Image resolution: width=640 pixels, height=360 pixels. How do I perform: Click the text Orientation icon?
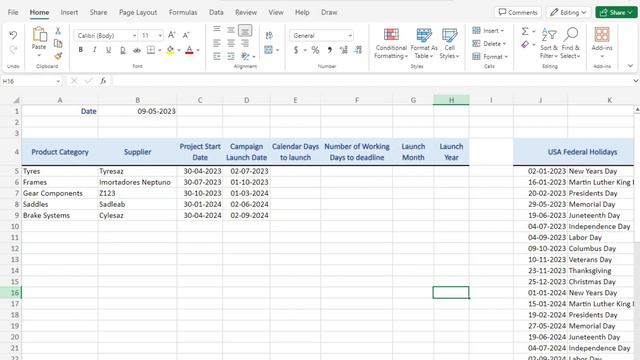click(x=245, y=56)
